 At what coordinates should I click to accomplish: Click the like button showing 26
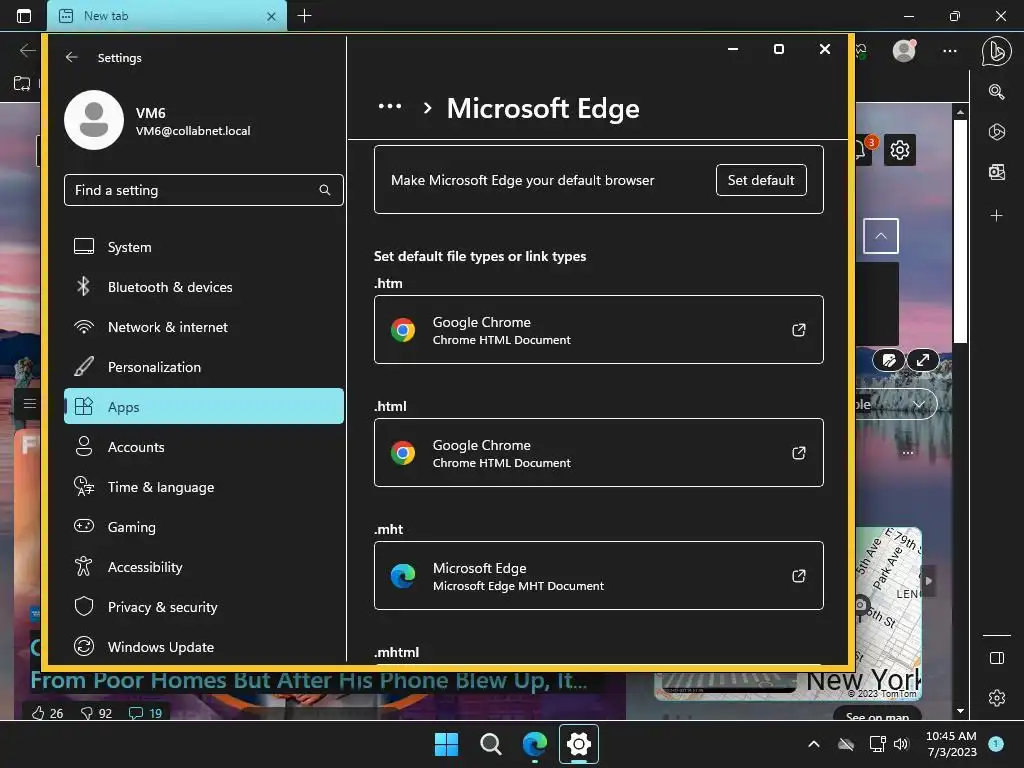tap(47, 713)
